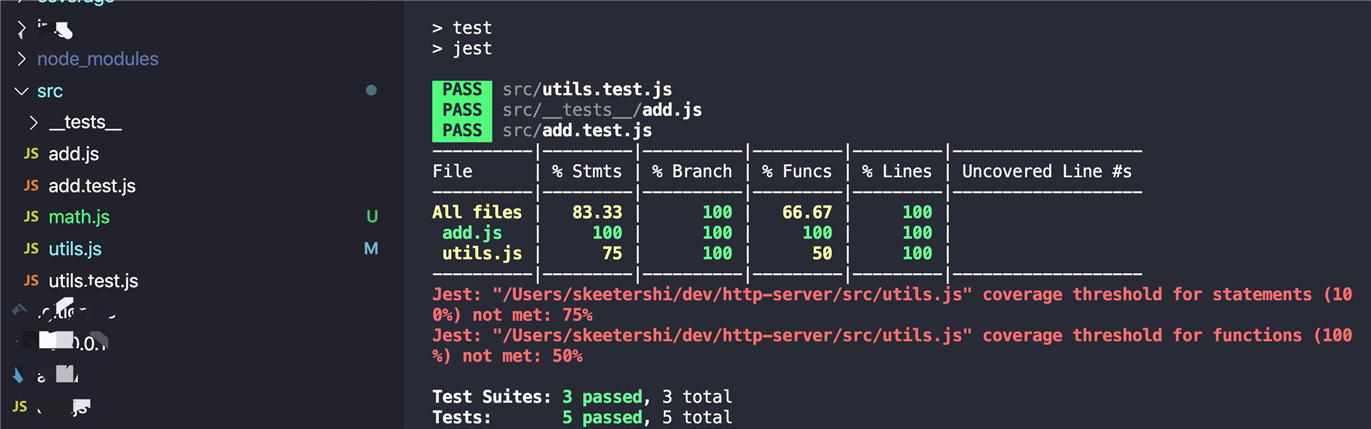Image resolution: width=1371 pixels, height=429 pixels.
Task: Click the 100 functions value in add.js row
Action: point(817,233)
